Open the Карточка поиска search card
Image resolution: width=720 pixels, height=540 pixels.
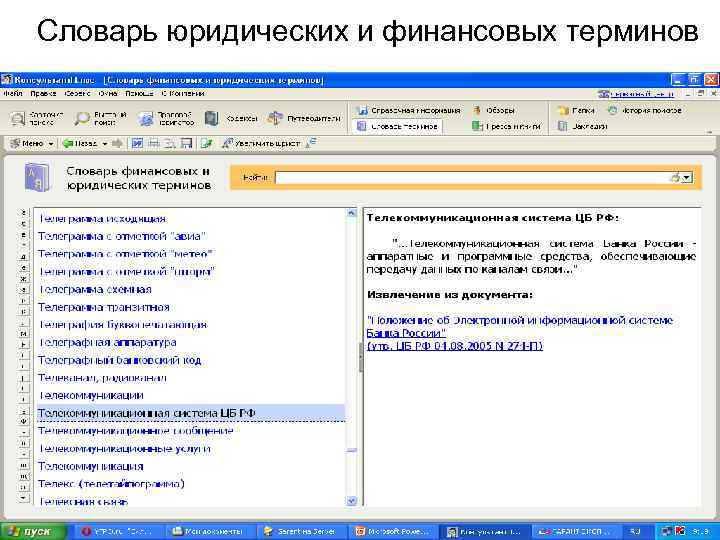37,118
